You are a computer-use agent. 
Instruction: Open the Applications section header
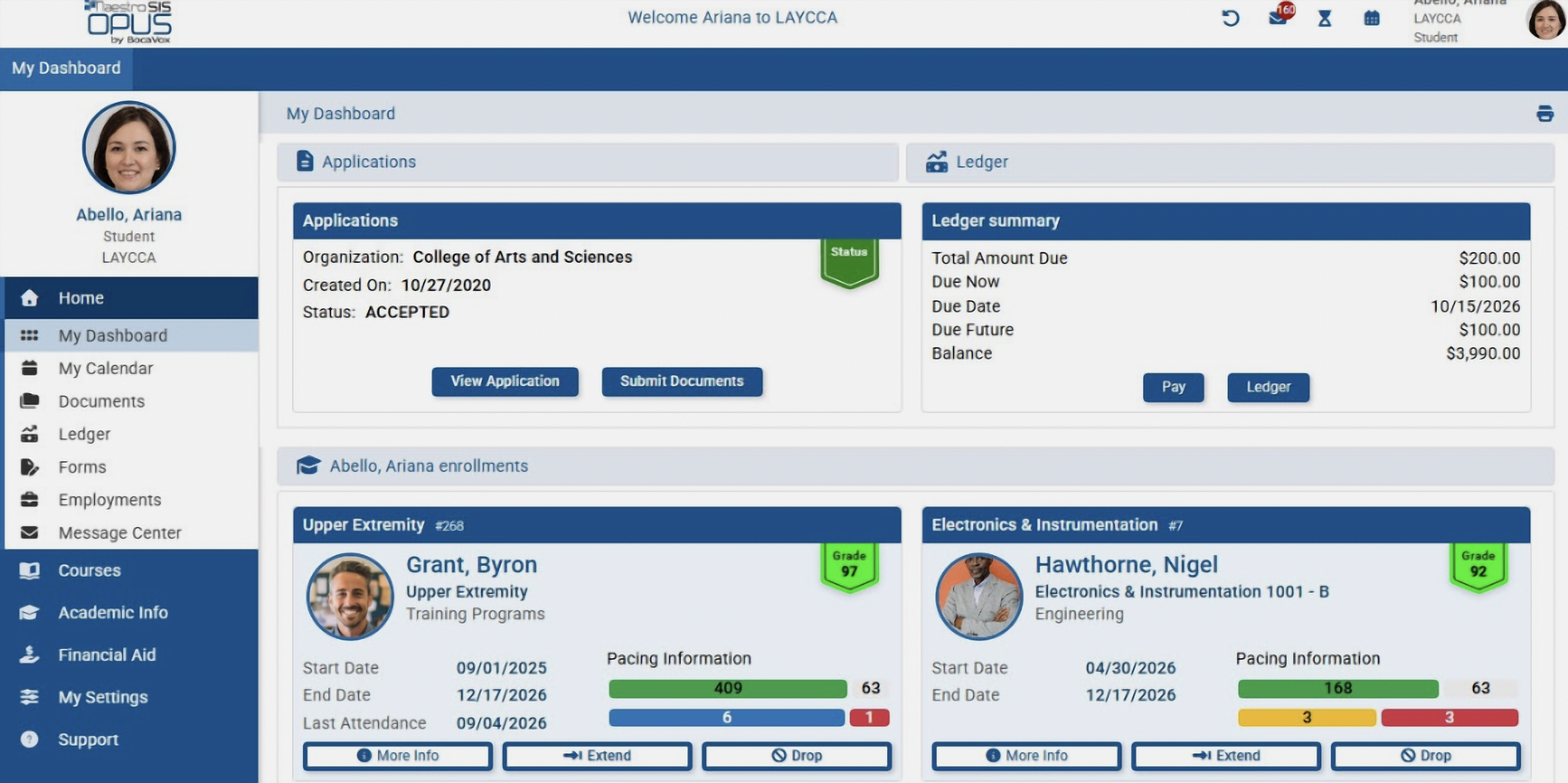[x=588, y=162]
